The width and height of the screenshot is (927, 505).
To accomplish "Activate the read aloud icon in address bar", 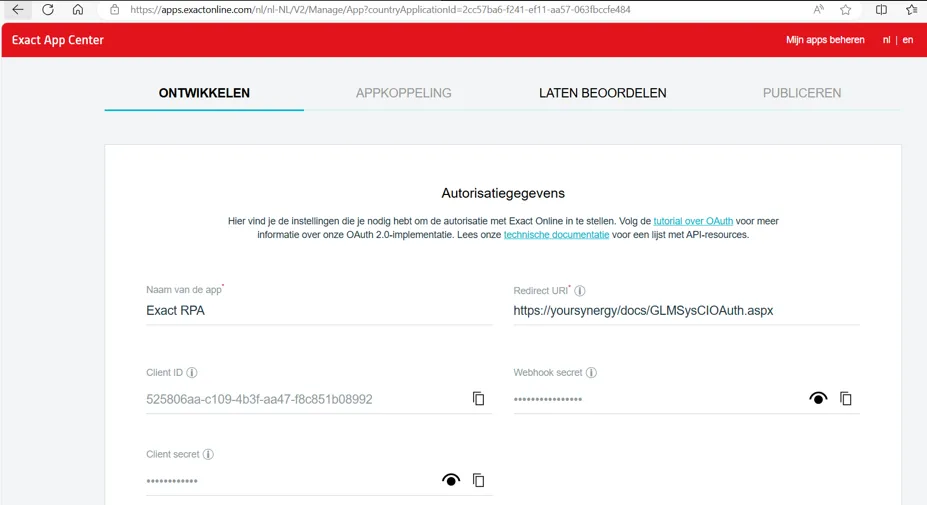I will (x=819, y=9).
